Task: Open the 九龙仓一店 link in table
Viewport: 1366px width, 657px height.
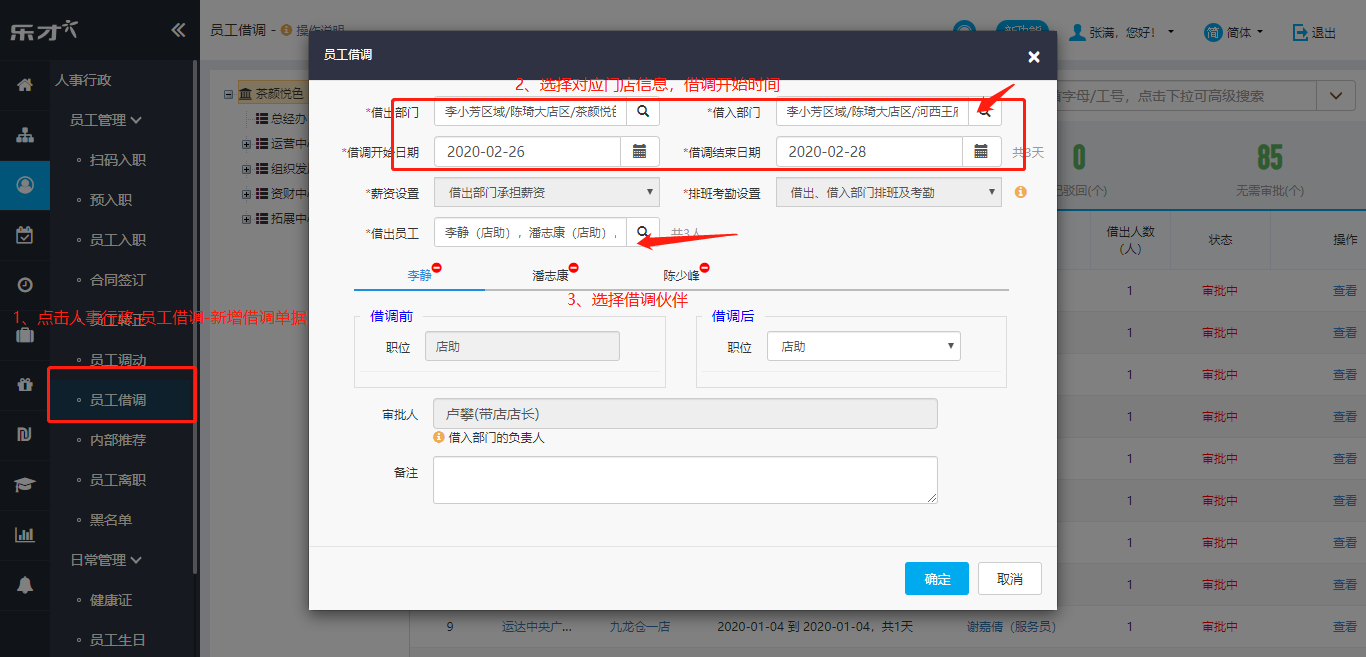Action: [640, 627]
